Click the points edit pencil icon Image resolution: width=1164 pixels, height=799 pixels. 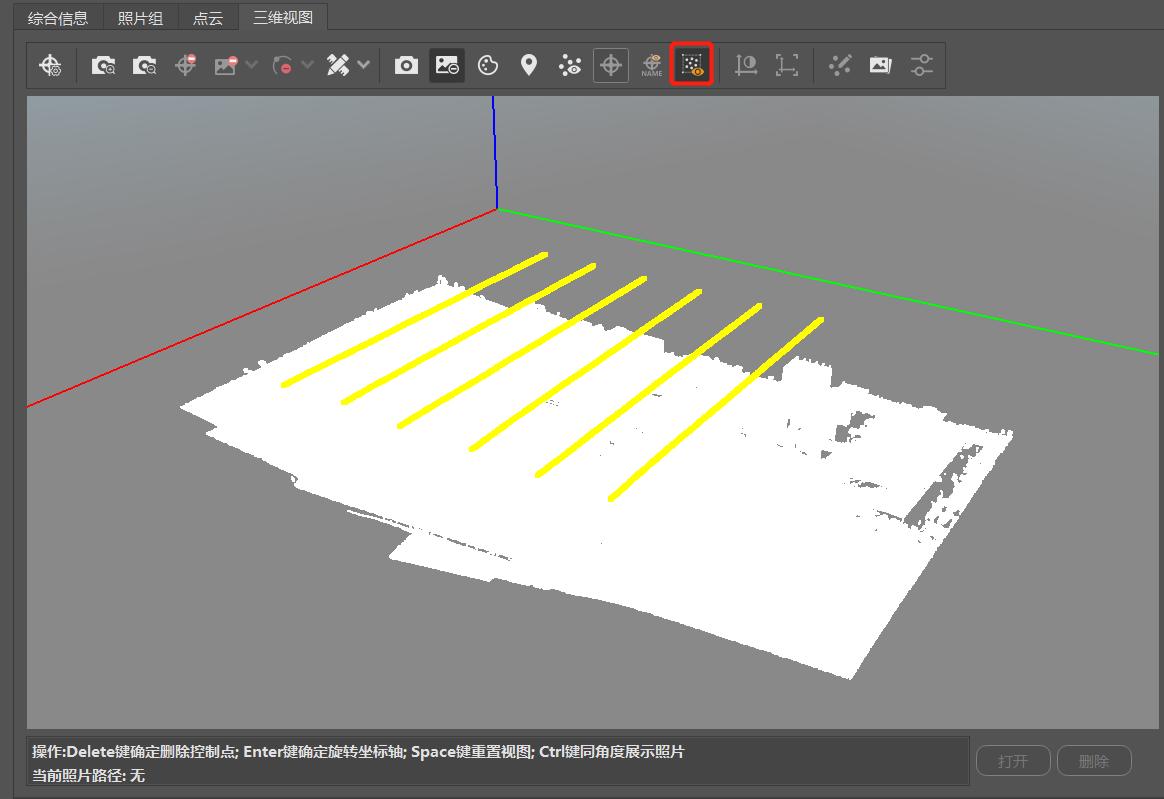pos(840,65)
